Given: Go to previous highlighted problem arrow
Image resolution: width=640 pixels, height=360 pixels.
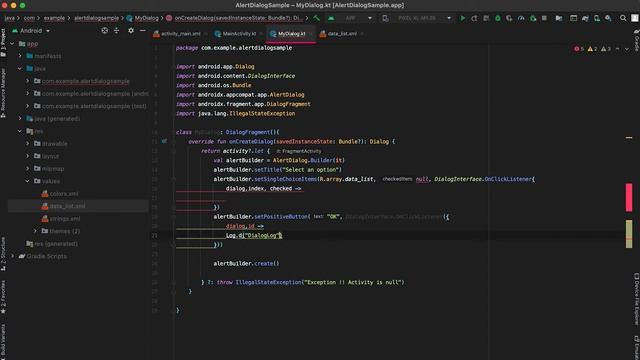Looking at the screenshot, I should coord(617,49).
